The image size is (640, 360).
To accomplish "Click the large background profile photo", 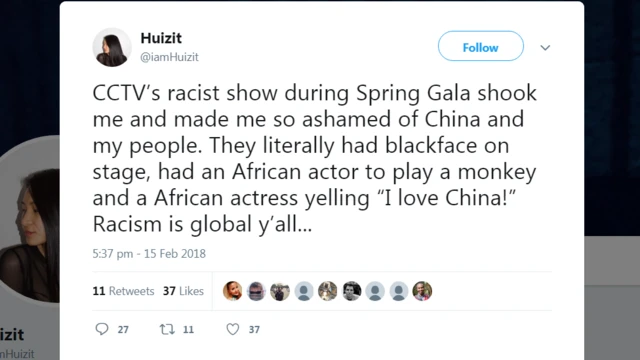I will pos(30,219).
